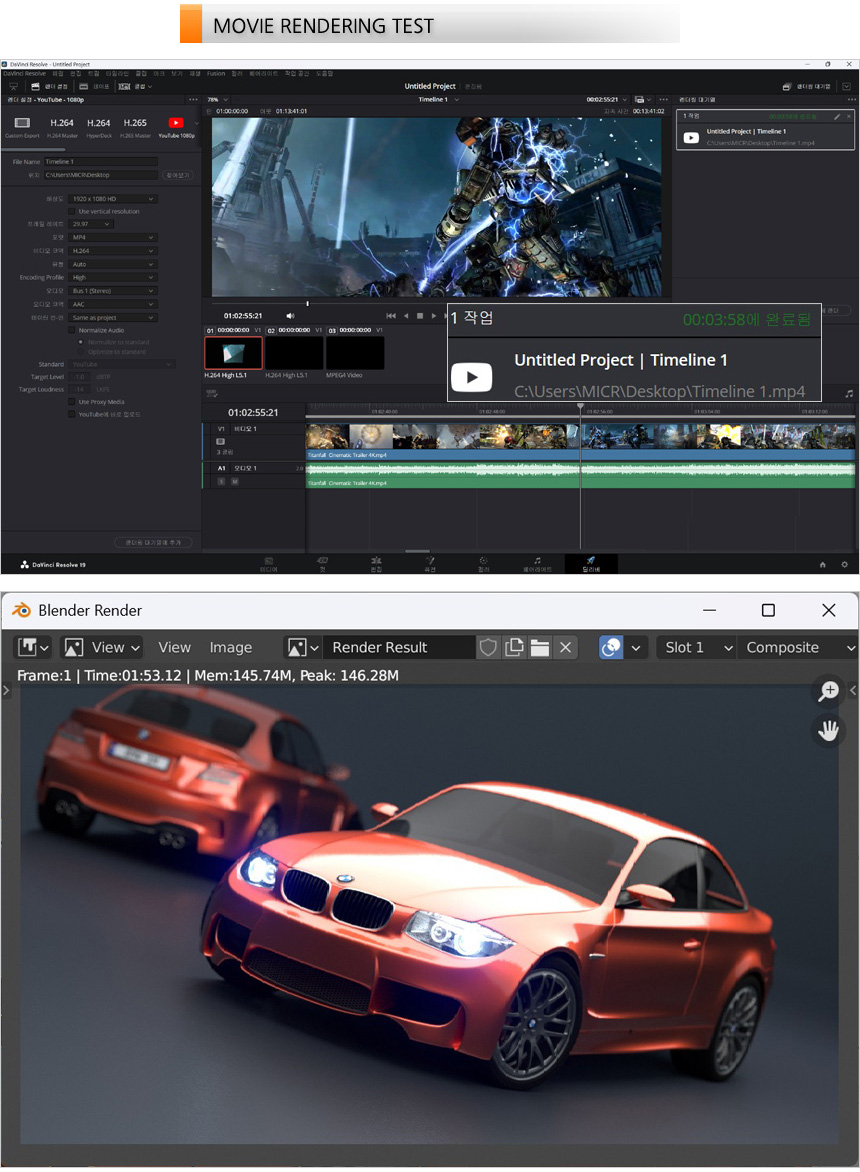Open the Fusion menu in the menu bar
This screenshot has height=1172, width=860.
(216, 73)
